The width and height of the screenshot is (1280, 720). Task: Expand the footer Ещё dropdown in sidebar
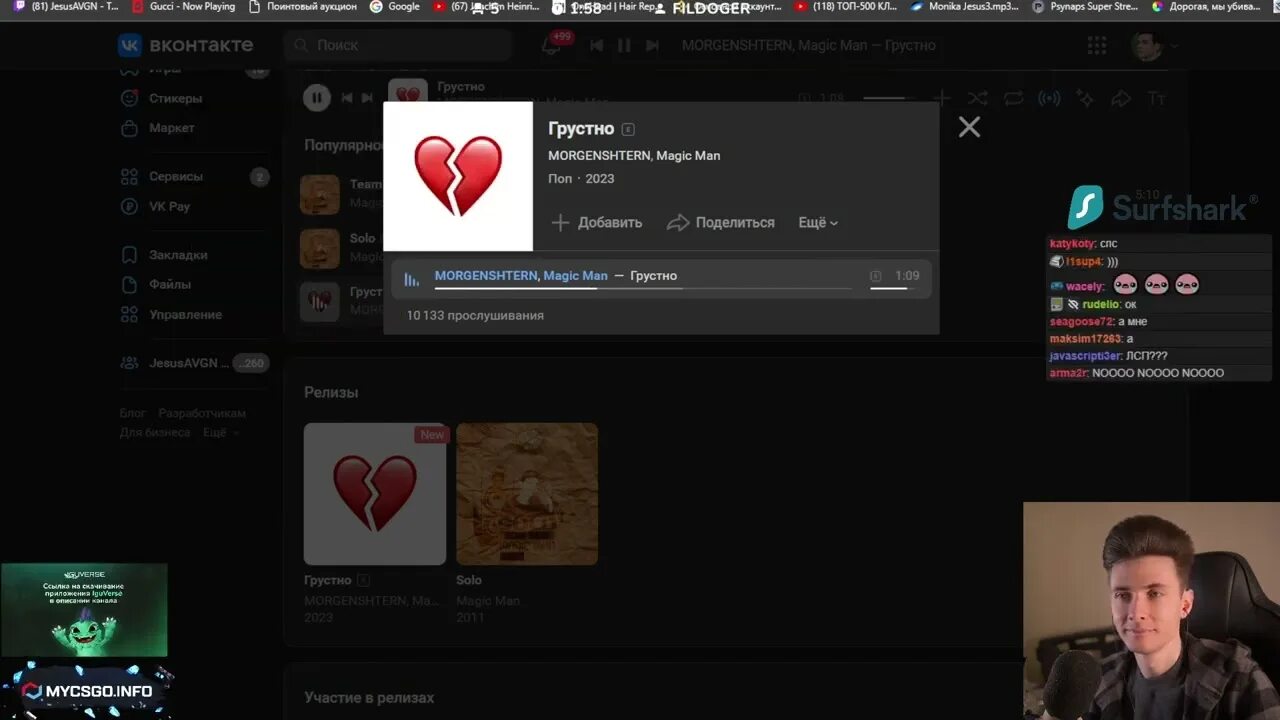(221, 432)
